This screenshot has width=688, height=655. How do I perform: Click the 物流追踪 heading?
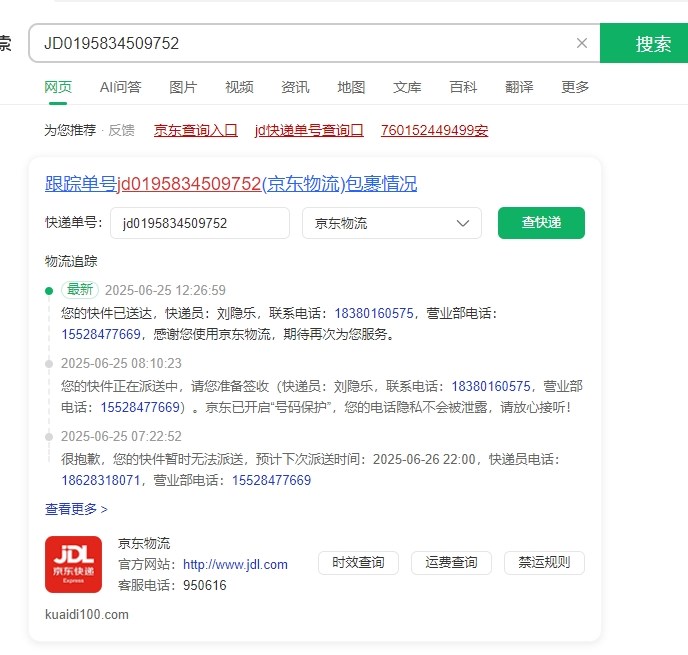coord(71,261)
